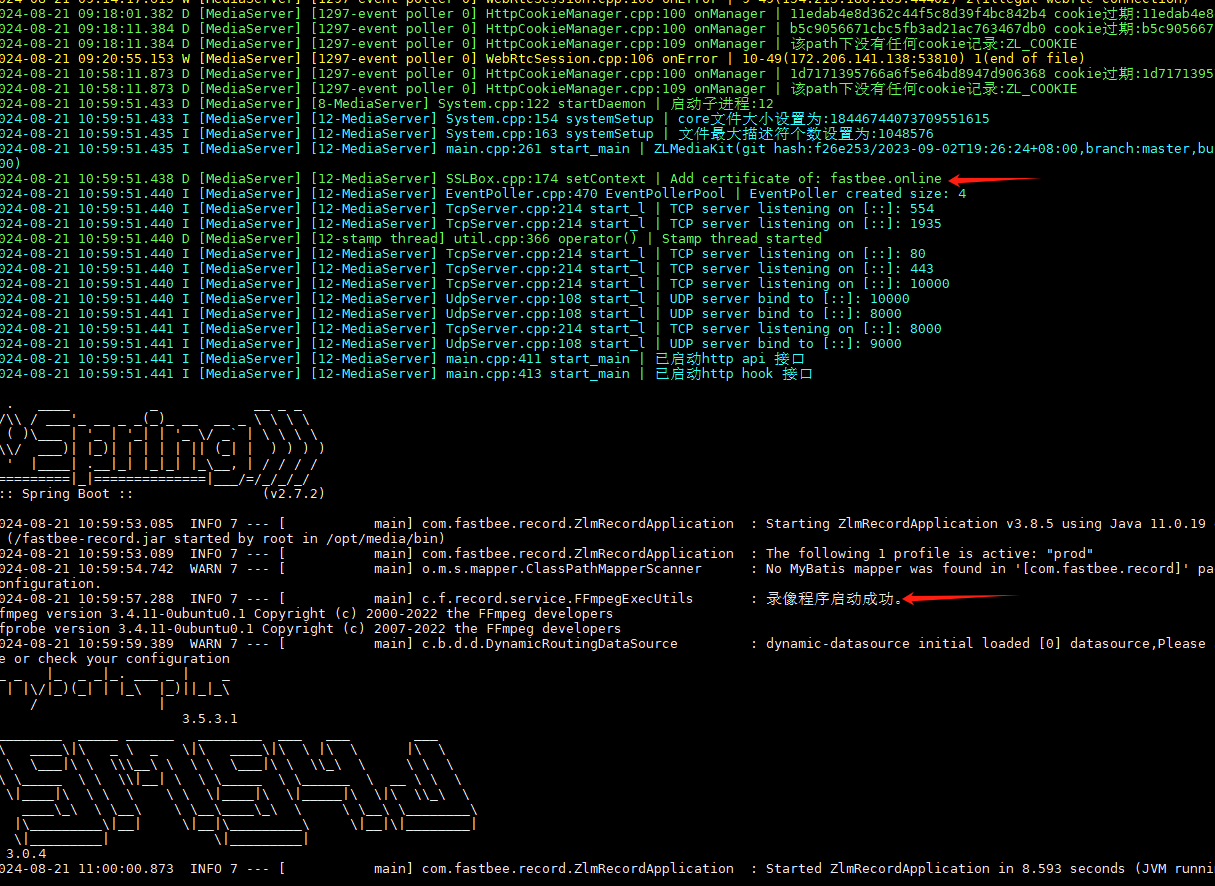1215x886 pixels.
Task: Click '已启动http api 接口' message
Action: [x=730, y=359]
